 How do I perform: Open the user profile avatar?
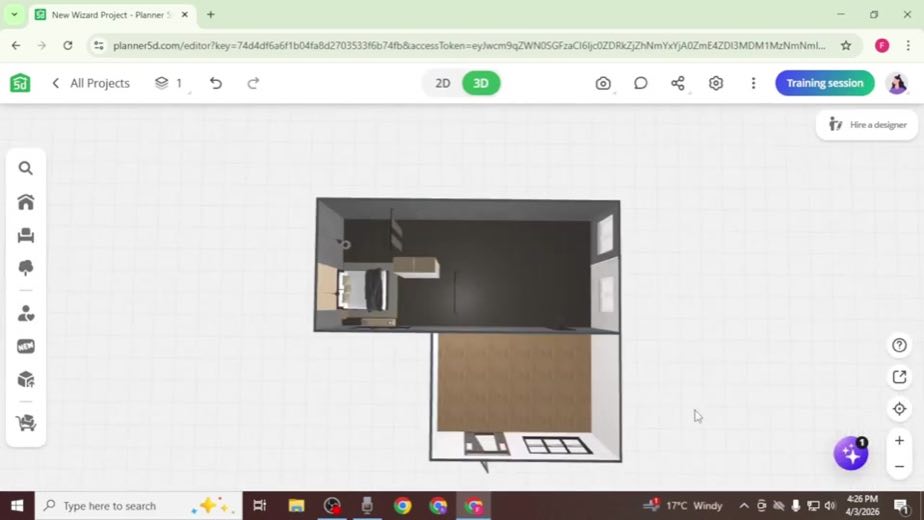897,83
